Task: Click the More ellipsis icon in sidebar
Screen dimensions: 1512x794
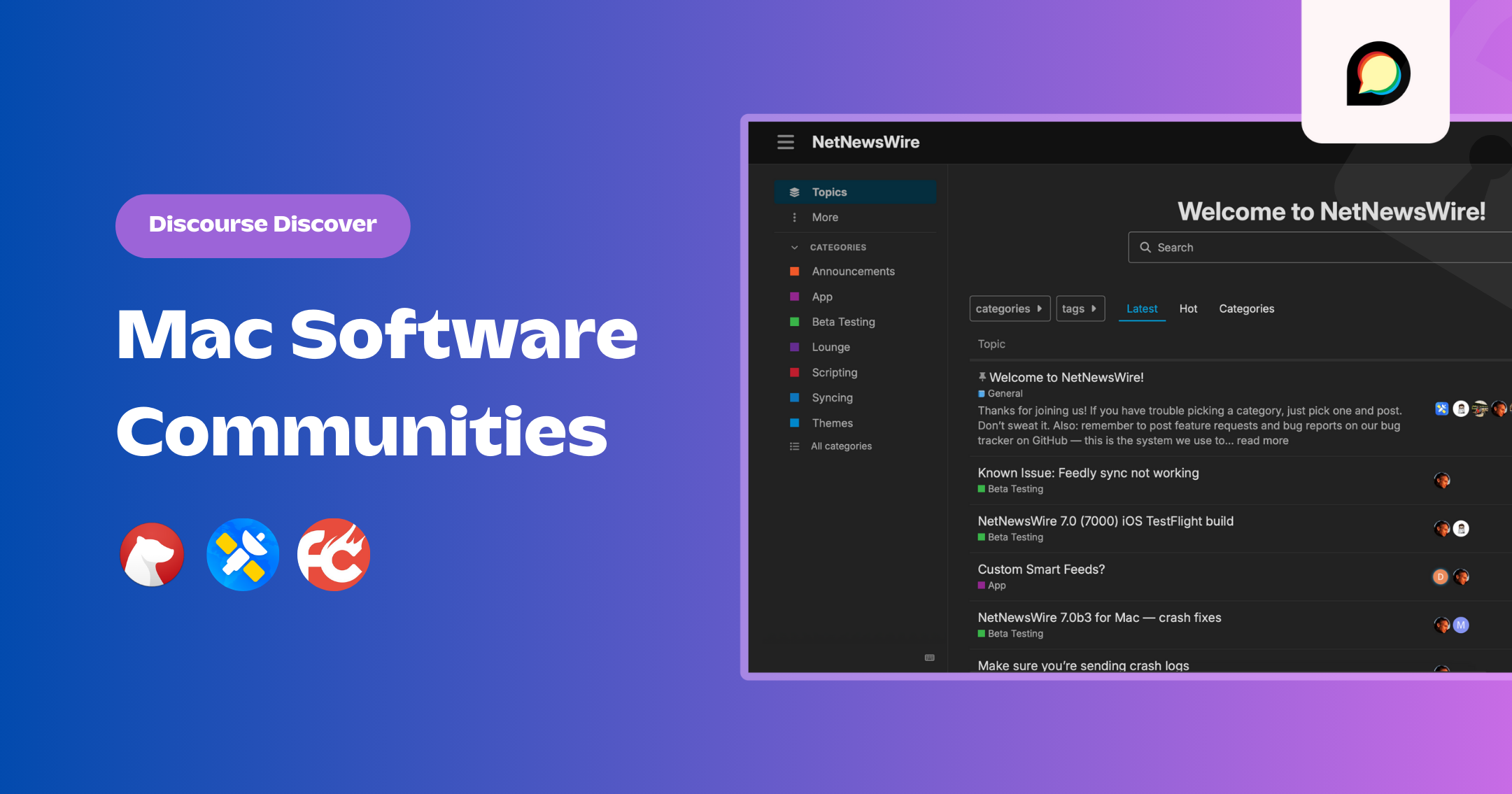Action: pyautogui.click(x=794, y=217)
